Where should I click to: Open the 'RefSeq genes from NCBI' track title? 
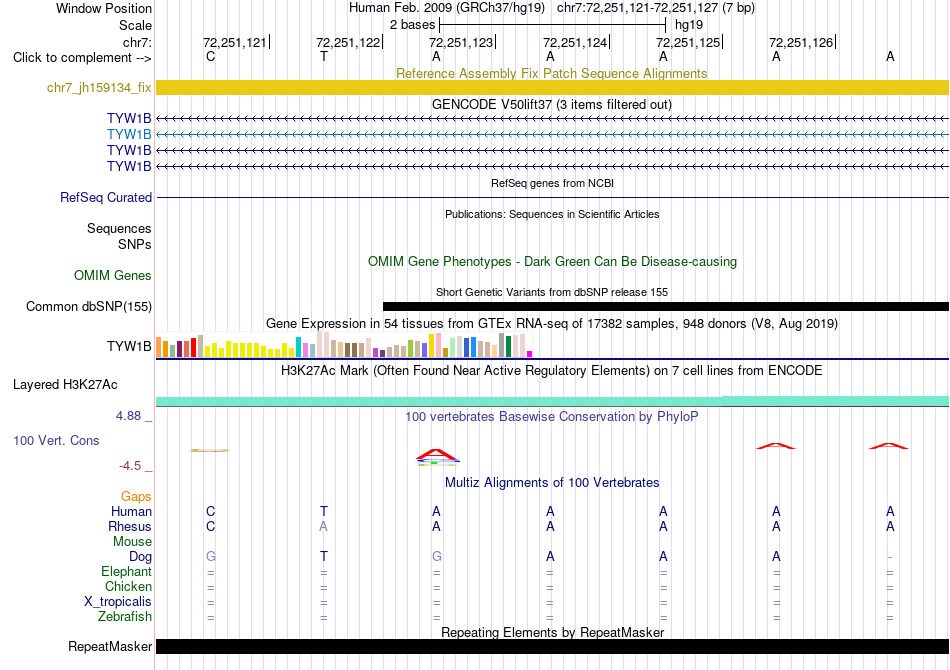[552, 183]
